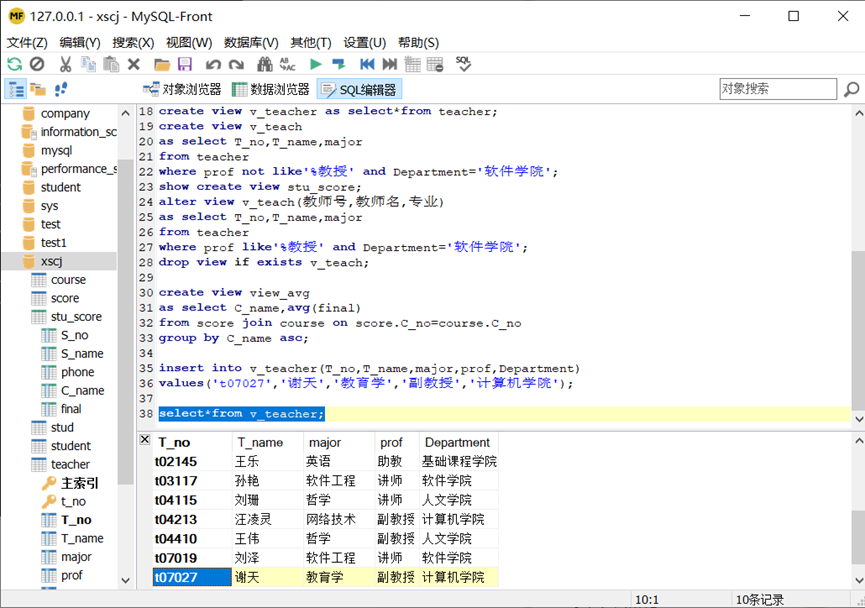Viewport: 865px width, 608px height.
Task: Click the green Refresh icon
Action: 14,63
